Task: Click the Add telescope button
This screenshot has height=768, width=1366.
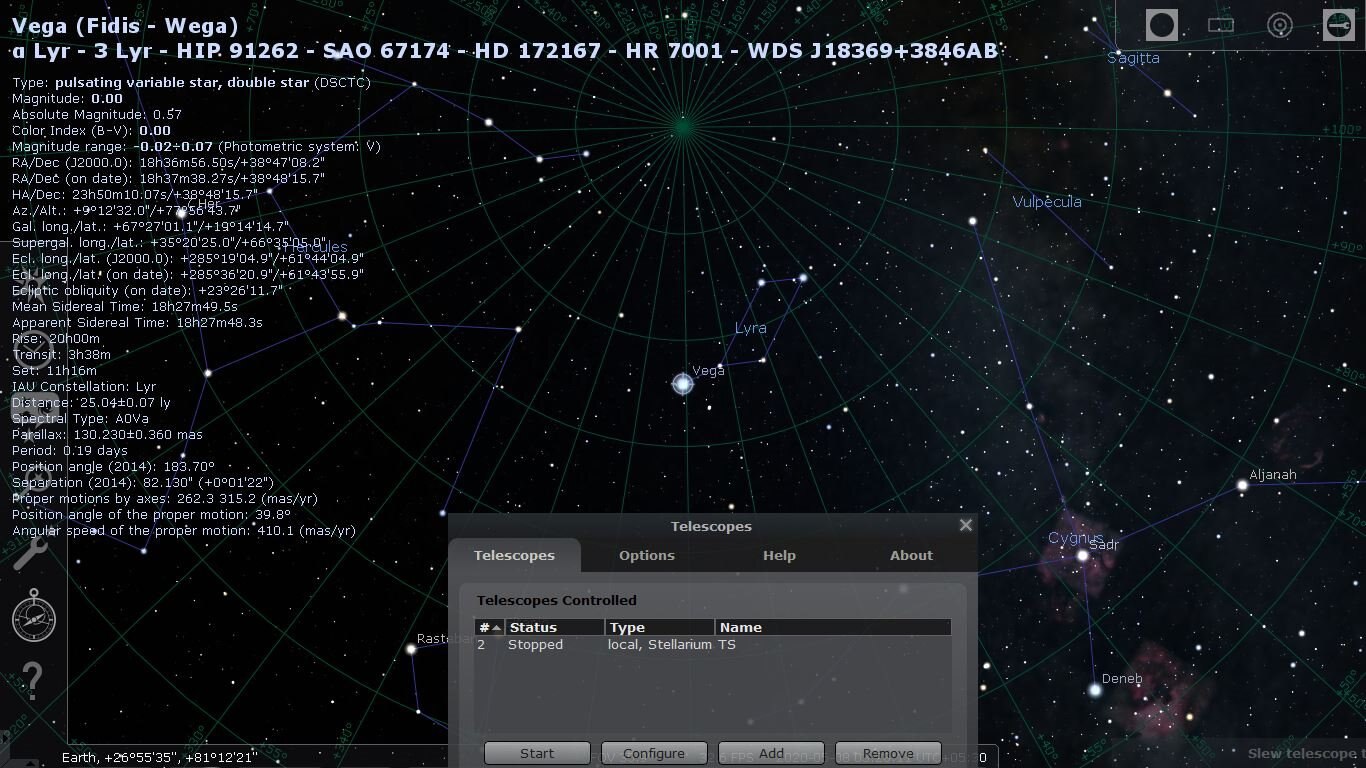Action: [771, 753]
